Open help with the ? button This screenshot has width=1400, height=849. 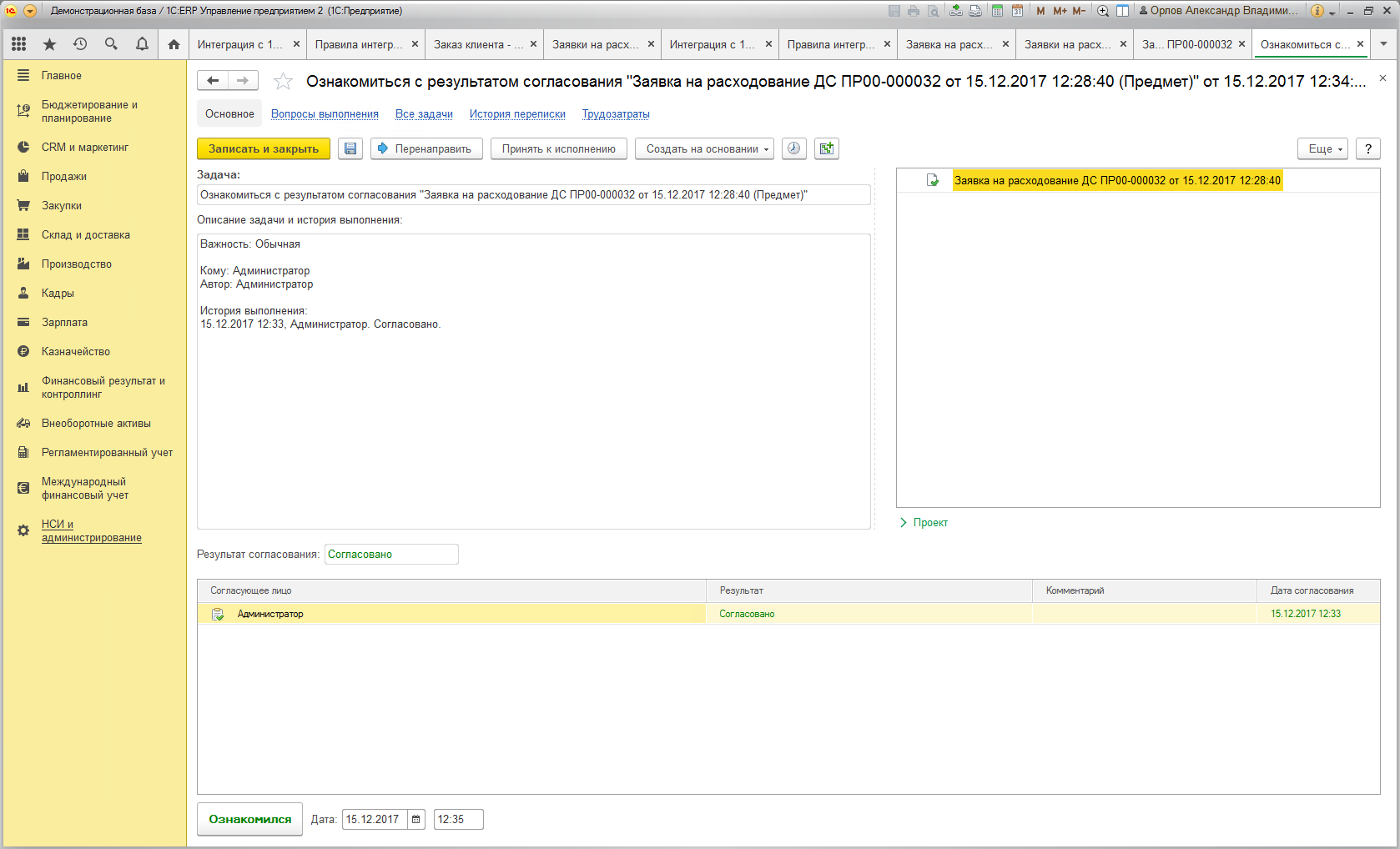coord(1367,148)
